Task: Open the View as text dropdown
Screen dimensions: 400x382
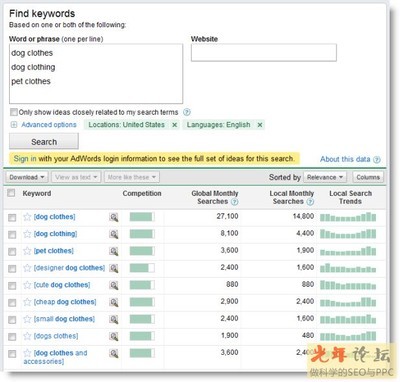Action: click(x=76, y=177)
